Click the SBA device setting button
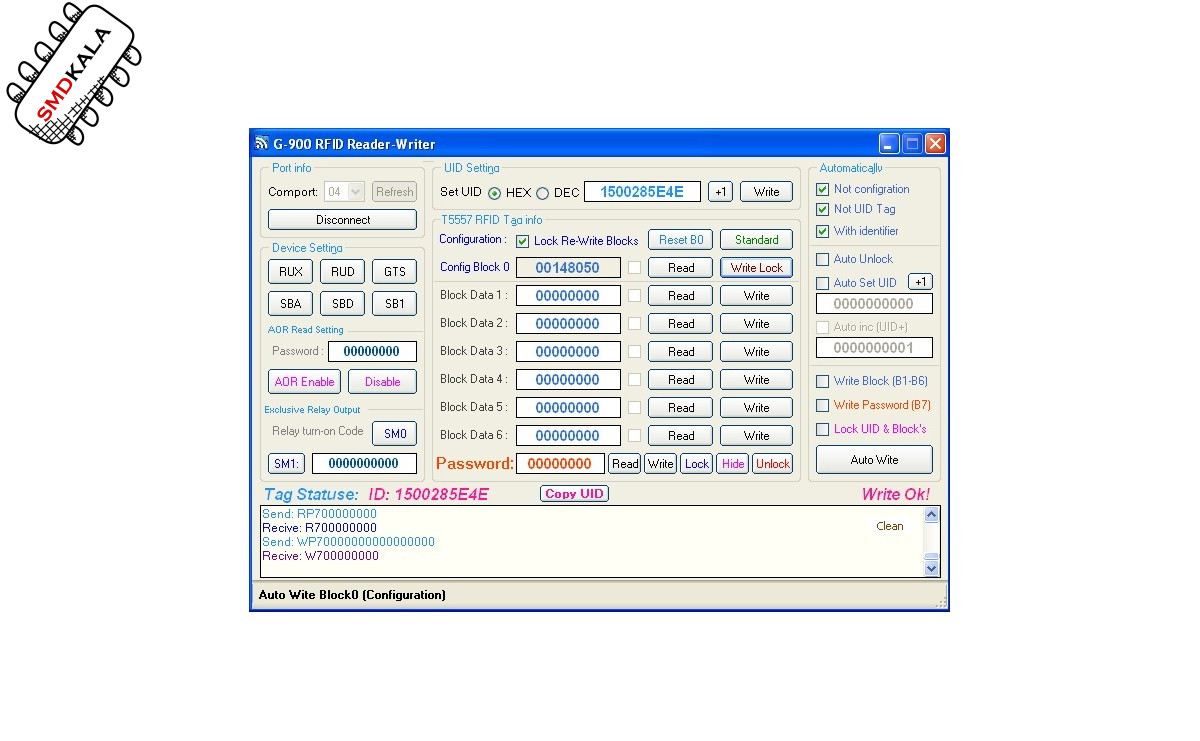 [290, 304]
